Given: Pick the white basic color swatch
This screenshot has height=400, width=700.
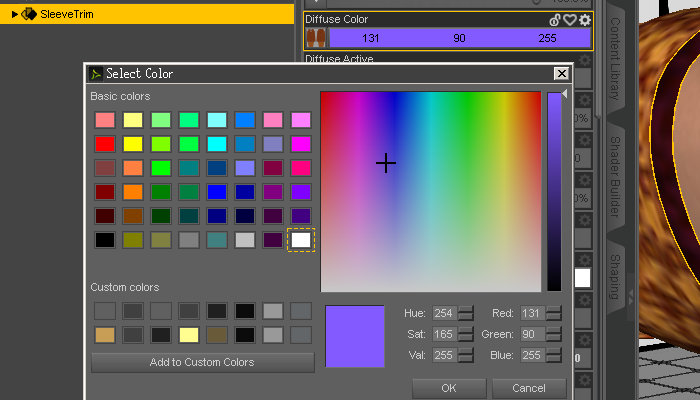Looking at the screenshot, I should pos(301,240).
